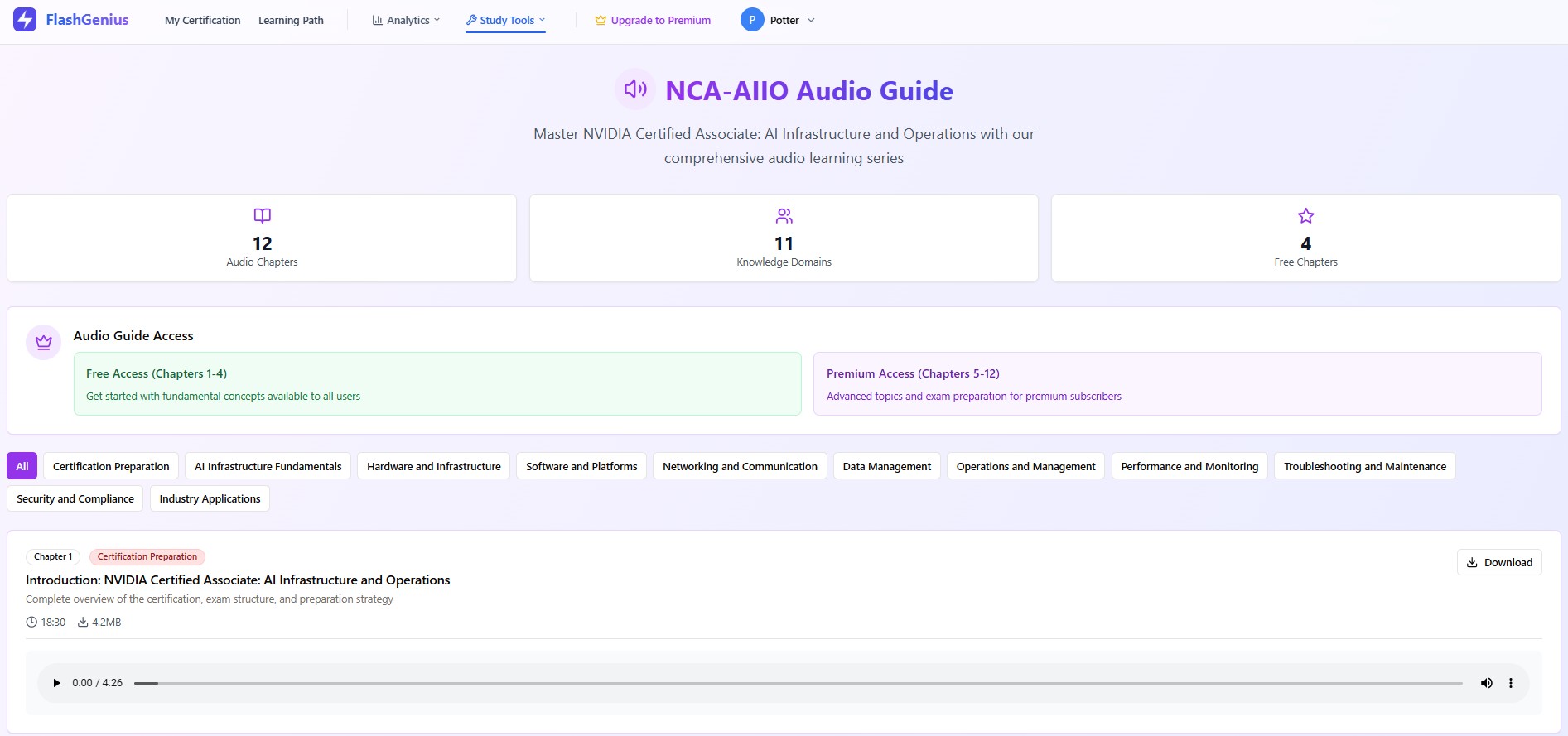The image size is (1568, 736).
Task: Filter by Certification Preparation tab
Action: tap(111, 466)
